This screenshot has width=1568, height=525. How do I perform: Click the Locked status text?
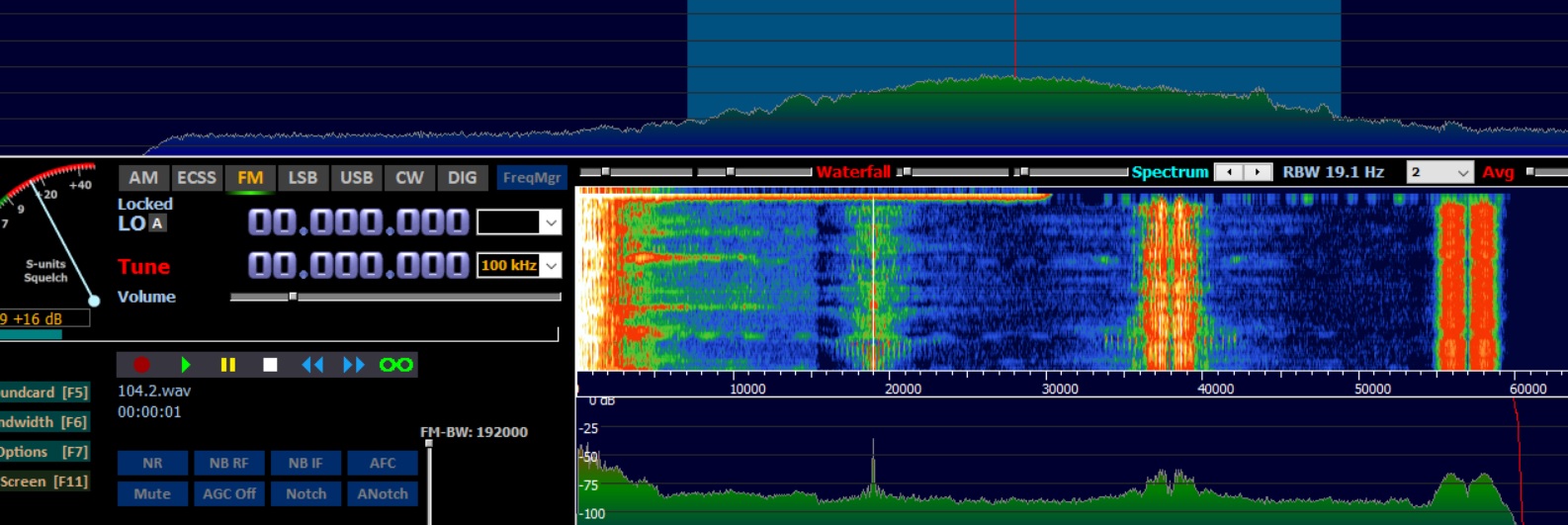[x=145, y=204]
